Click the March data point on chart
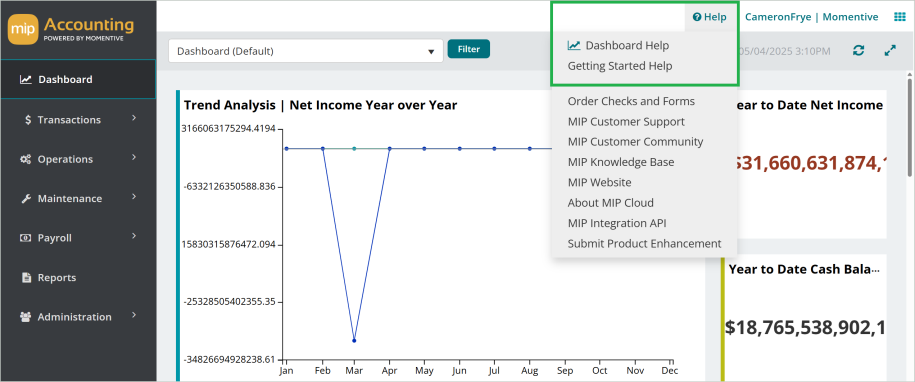Image resolution: width=915 pixels, height=382 pixels. (354, 341)
